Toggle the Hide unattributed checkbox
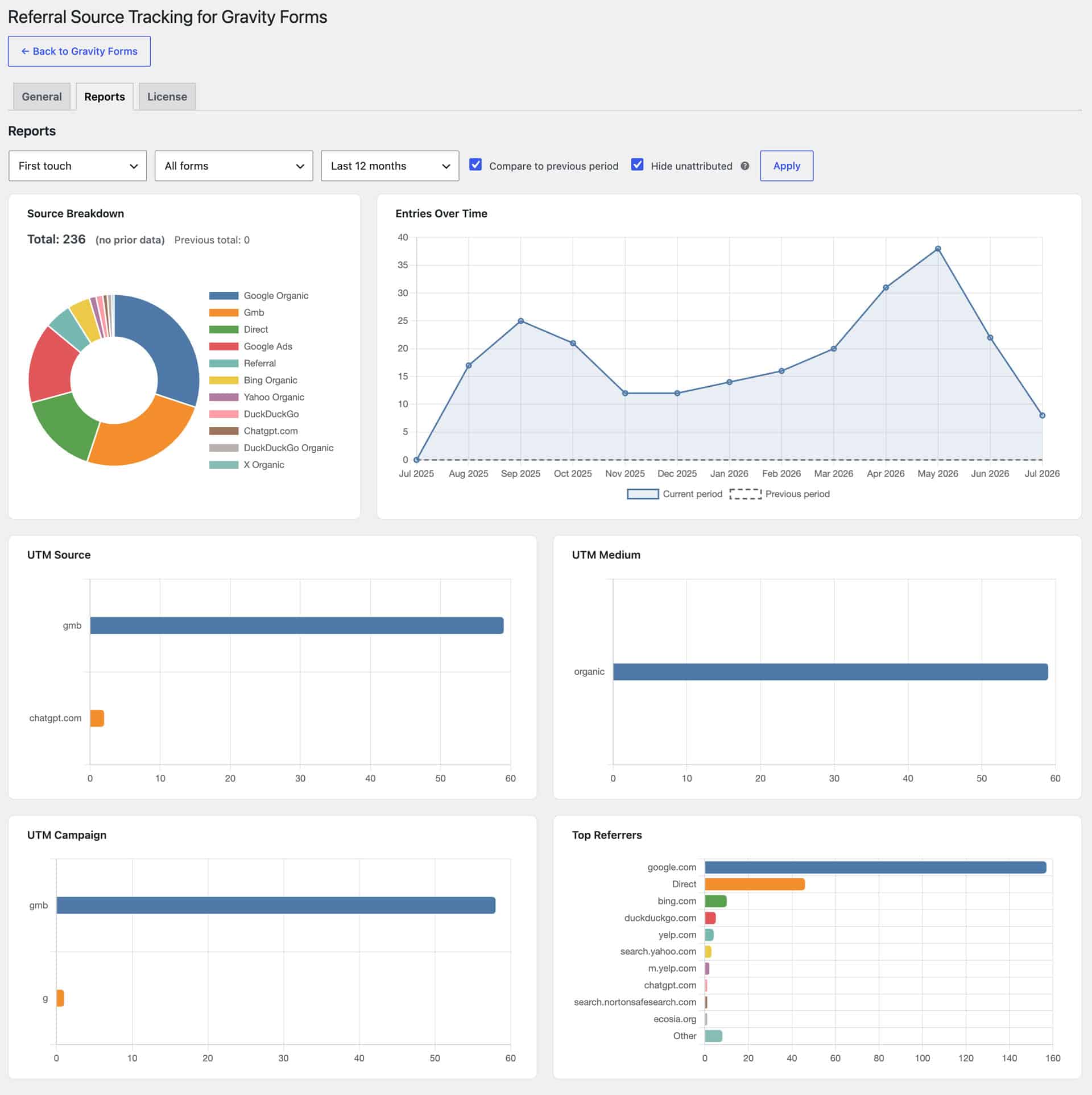The height and width of the screenshot is (1095, 1092). pyautogui.click(x=637, y=165)
